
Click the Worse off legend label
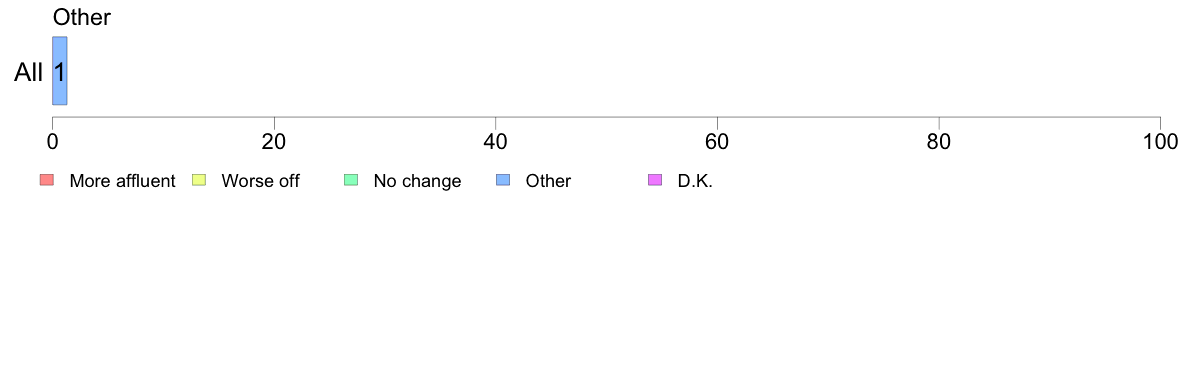pyautogui.click(x=260, y=181)
